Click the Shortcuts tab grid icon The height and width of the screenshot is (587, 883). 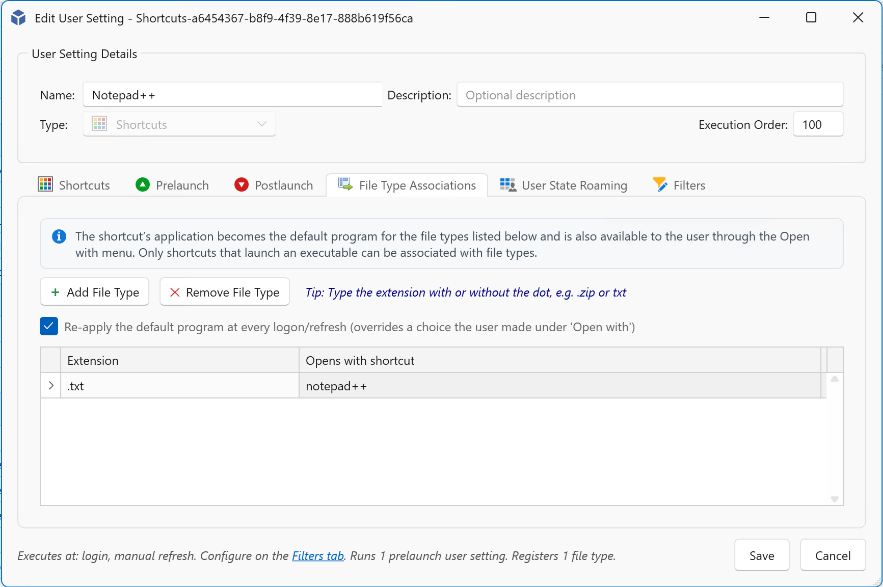(46, 184)
